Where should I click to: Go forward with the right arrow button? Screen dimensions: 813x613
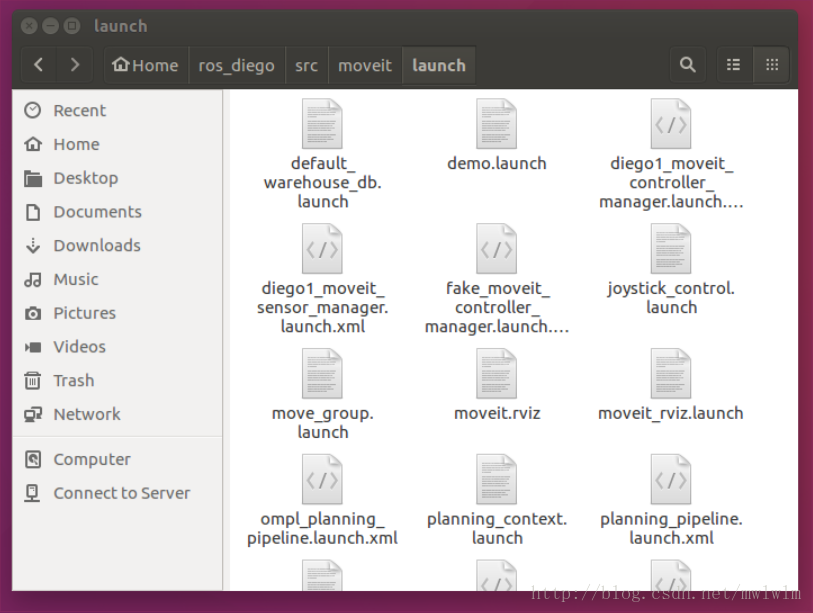click(75, 65)
